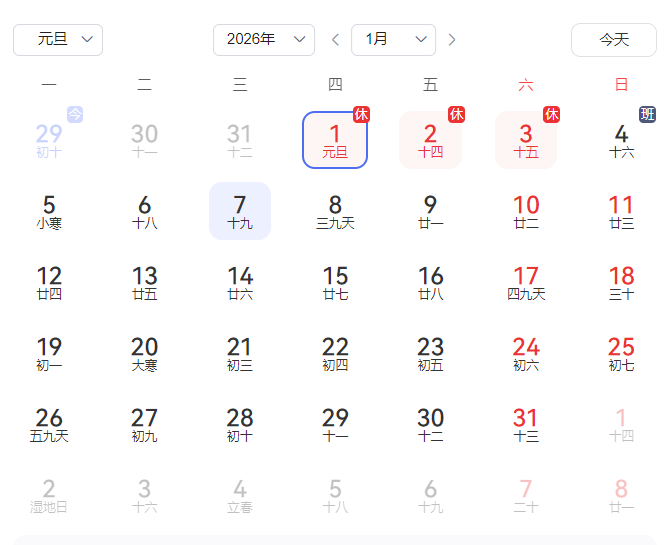Image resolution: width=671 pixels, height=545 pixels.
Task: Go to next month with right arrow
Action: click(x=452, y=40)
